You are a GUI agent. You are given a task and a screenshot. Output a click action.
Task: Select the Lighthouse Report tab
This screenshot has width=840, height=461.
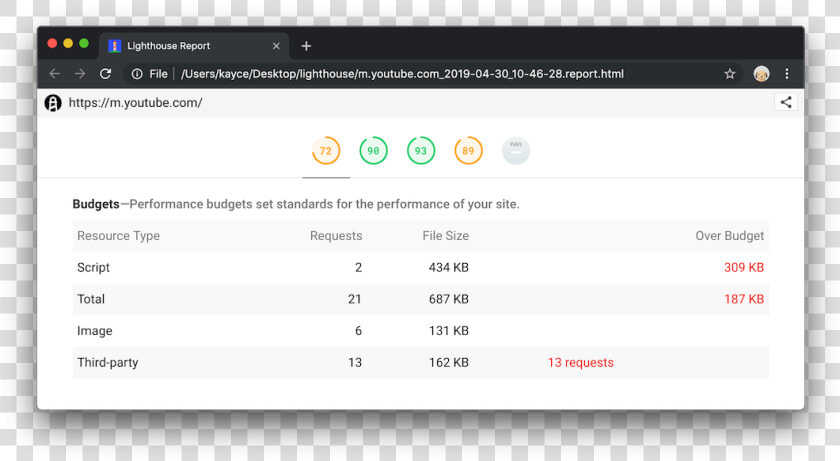tap(194, 46)
